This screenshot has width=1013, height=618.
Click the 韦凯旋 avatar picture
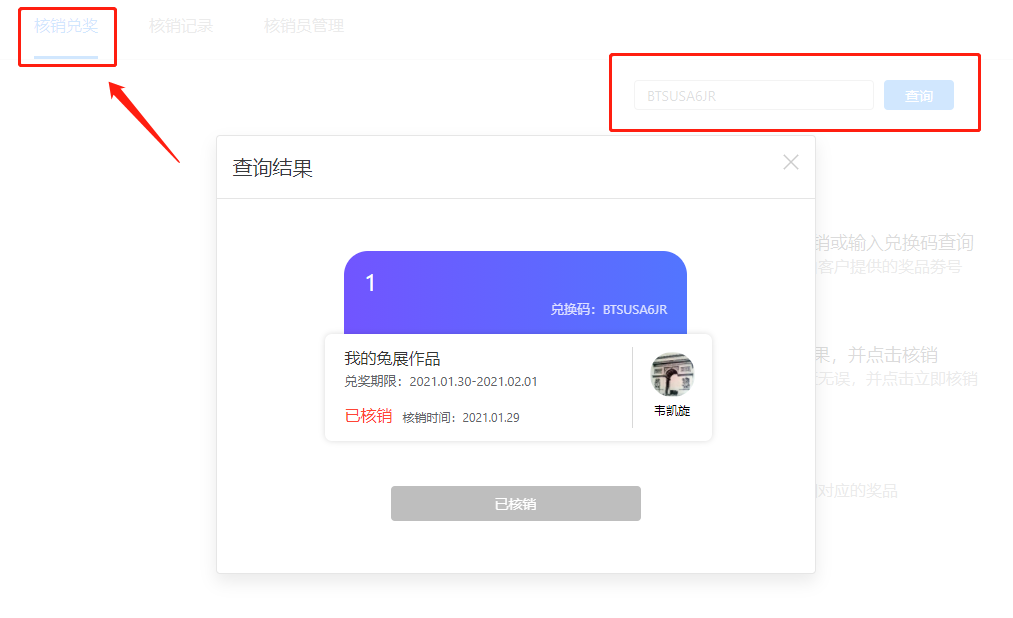pos(672,375)
